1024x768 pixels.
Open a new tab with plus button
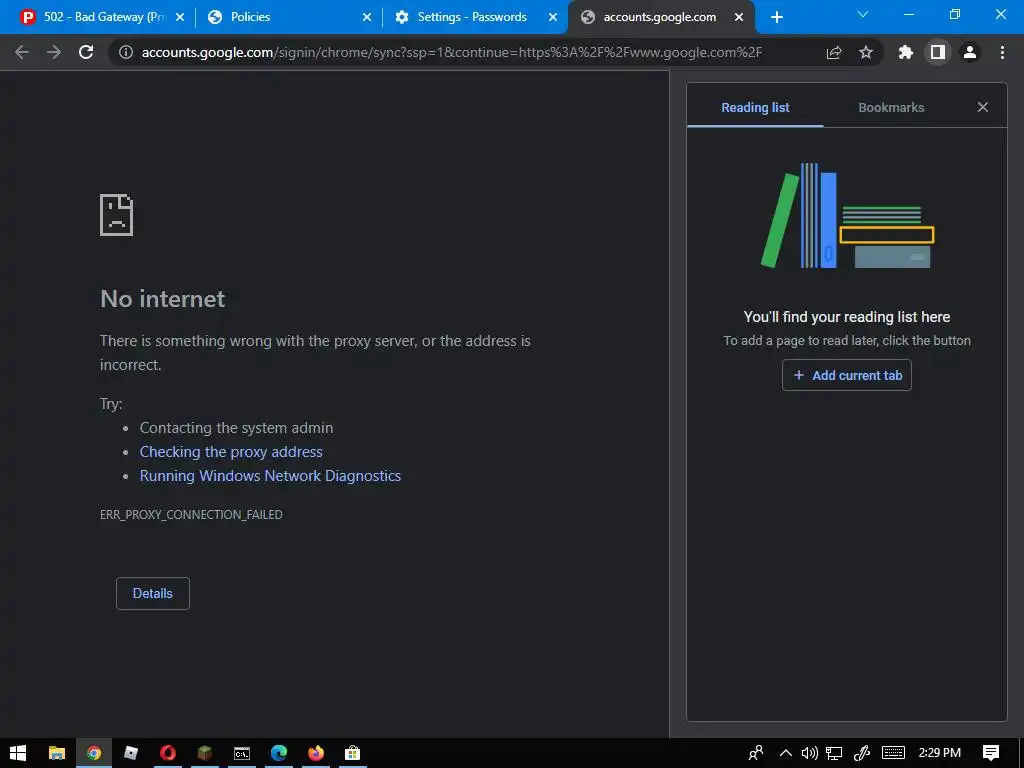click(x=776, y=17)
